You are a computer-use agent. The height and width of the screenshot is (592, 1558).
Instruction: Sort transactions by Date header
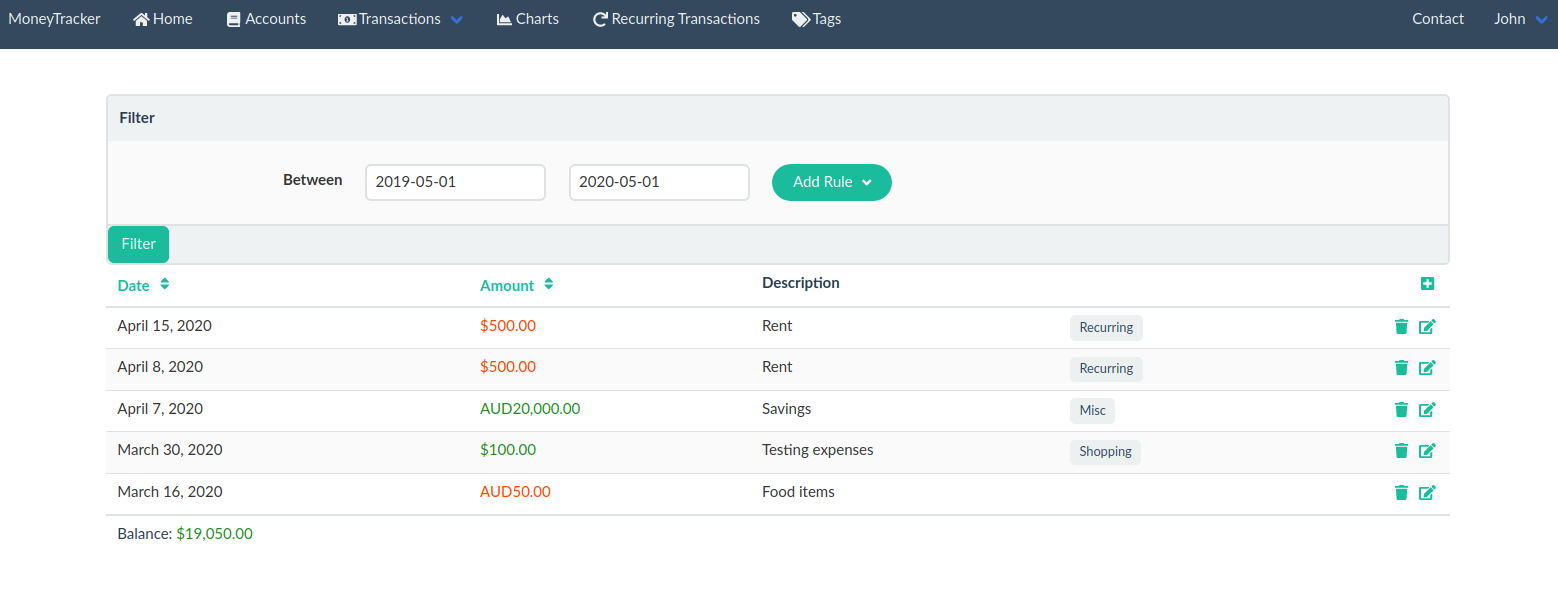(133, 285)
